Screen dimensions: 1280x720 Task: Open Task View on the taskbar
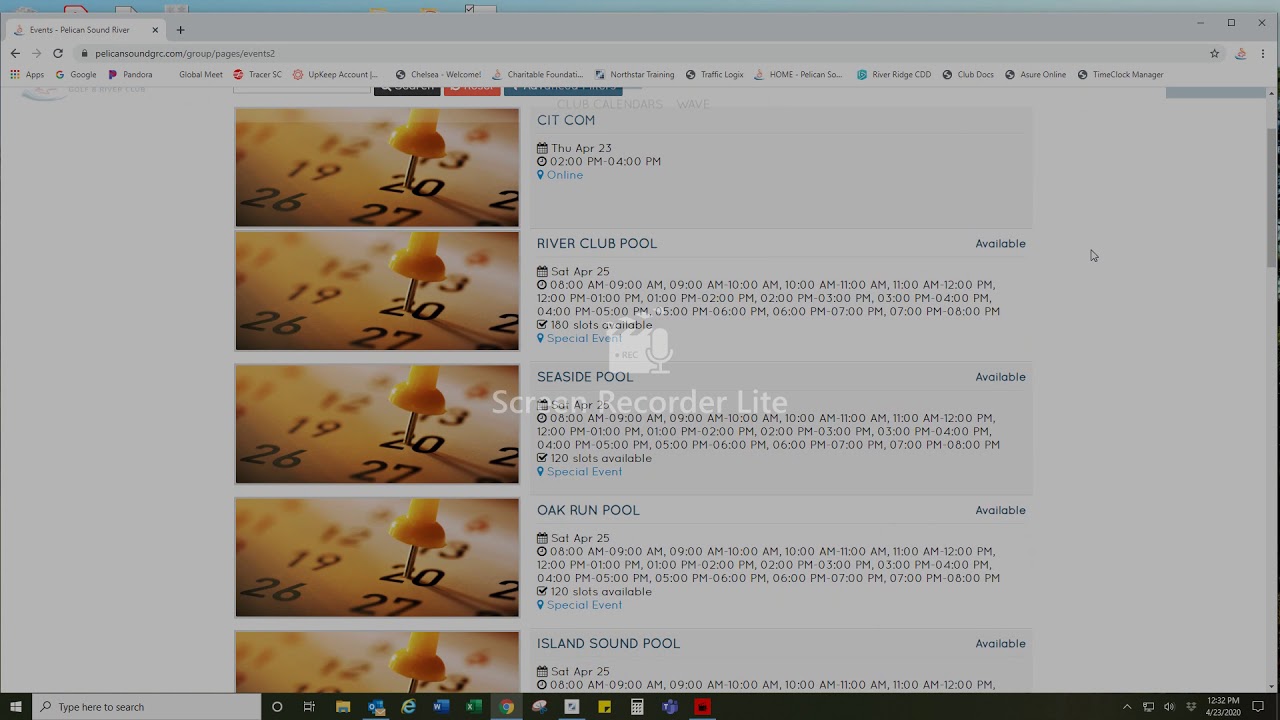pyautogui.click(x=309, y=707)
